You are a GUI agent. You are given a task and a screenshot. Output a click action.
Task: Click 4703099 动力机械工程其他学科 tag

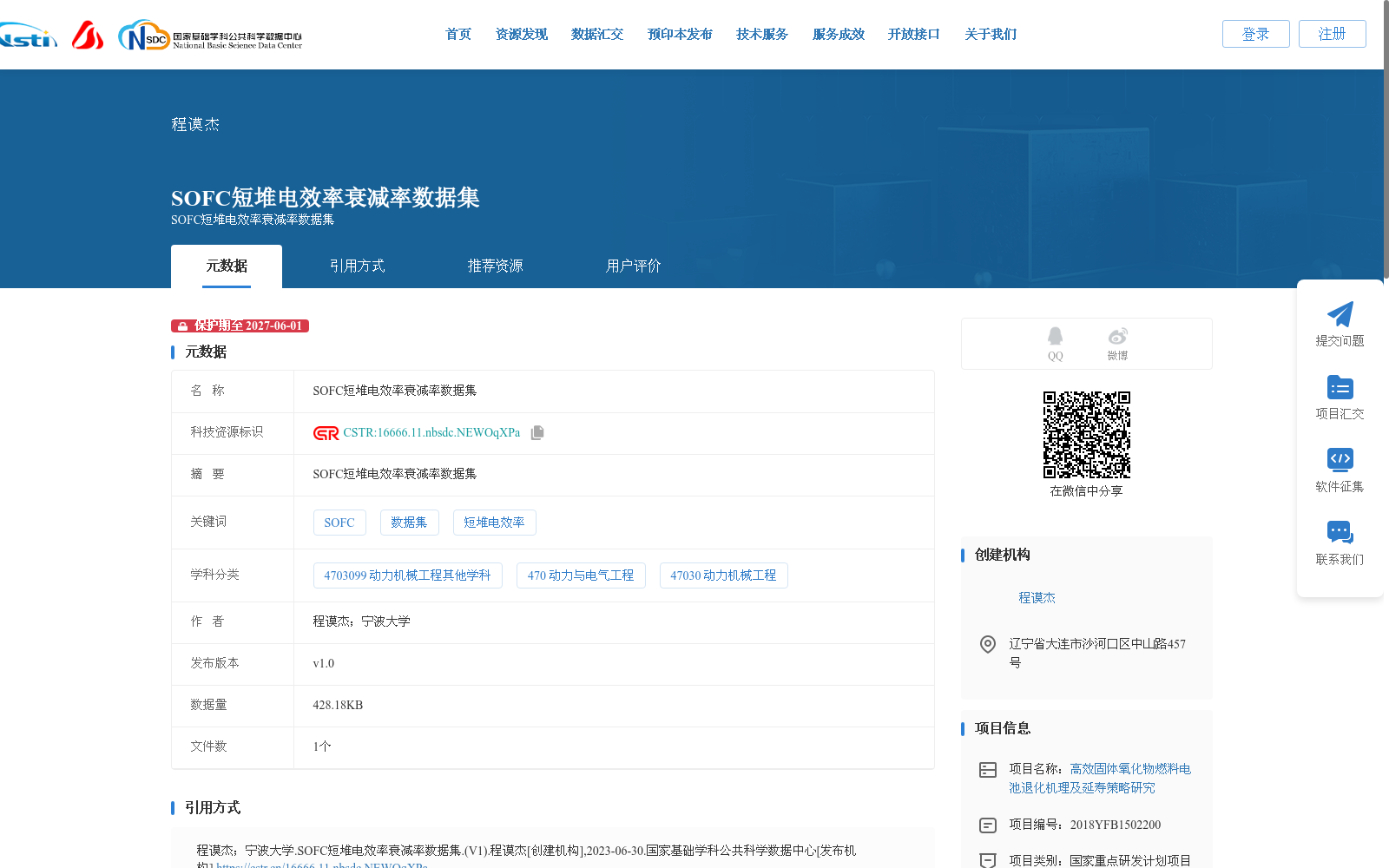(x=408, y=575)
